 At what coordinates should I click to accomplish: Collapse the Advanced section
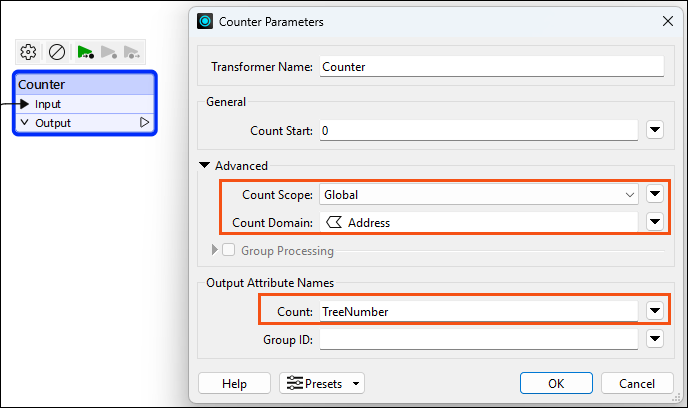pos(204,165)
